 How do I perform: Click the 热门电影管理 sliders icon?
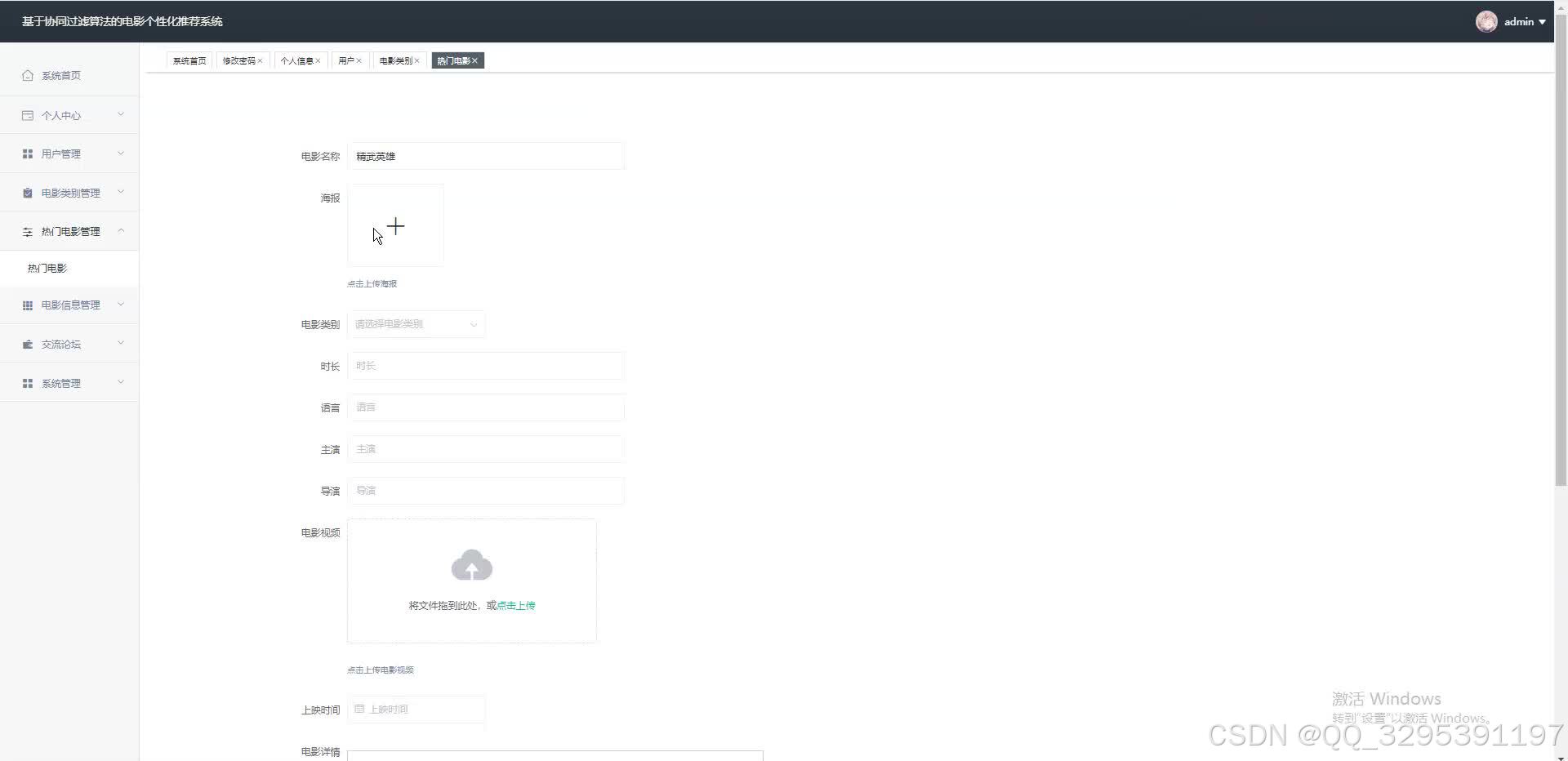click(x=28, y=232)
